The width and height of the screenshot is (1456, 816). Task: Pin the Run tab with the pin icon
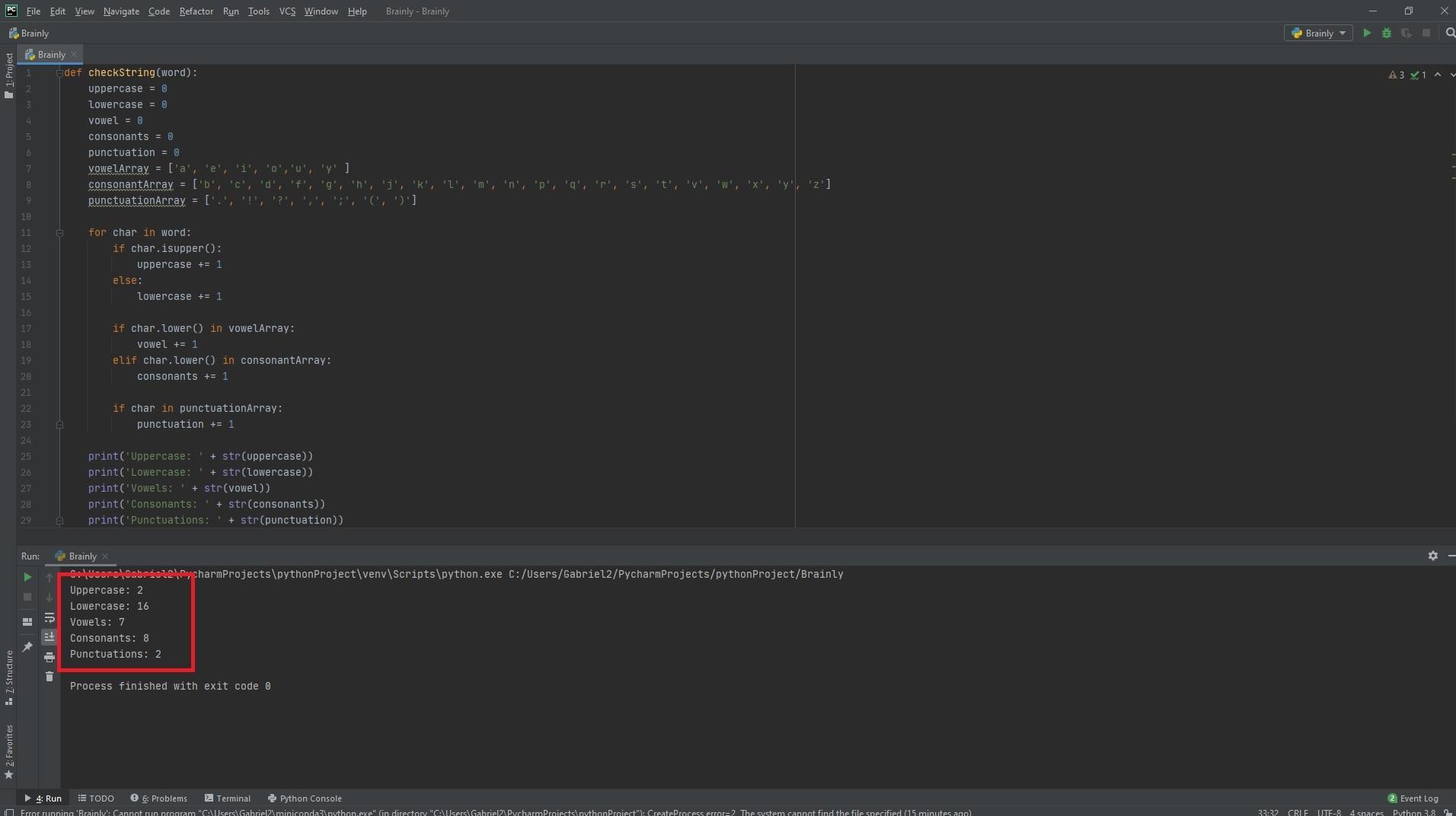point(27,646)
